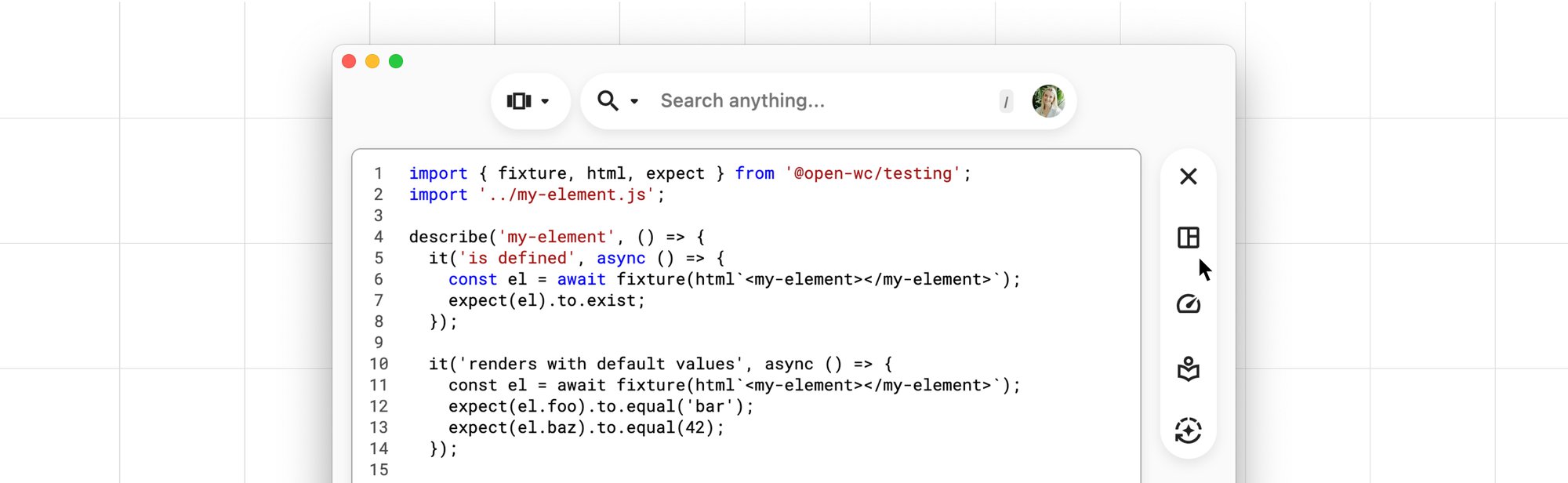Click '../my-element.js' import path
This screenshot has width=1568, height=483.
coord(567,194)
